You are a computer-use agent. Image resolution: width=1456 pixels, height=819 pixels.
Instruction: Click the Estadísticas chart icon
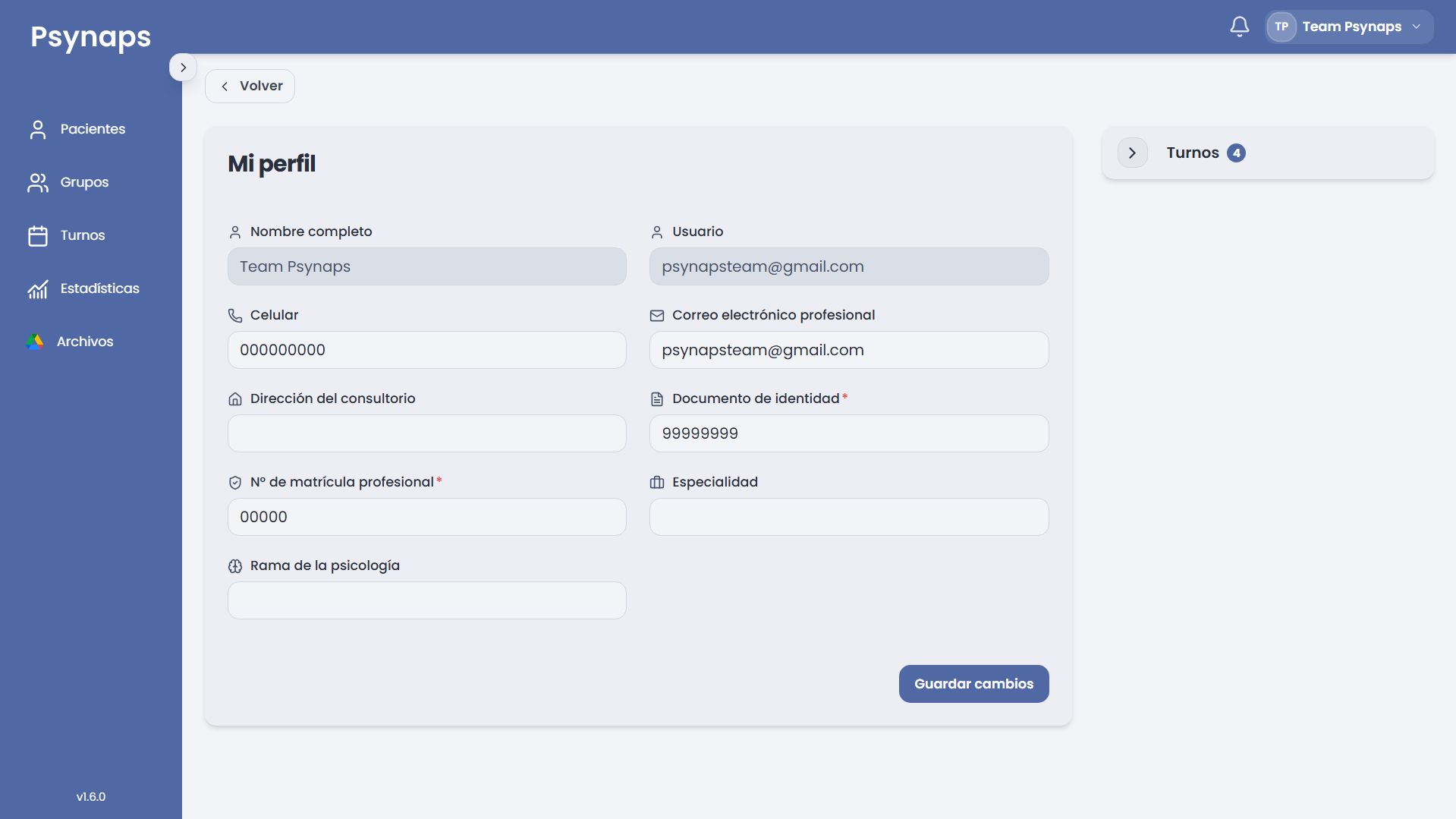pos(38,289)
